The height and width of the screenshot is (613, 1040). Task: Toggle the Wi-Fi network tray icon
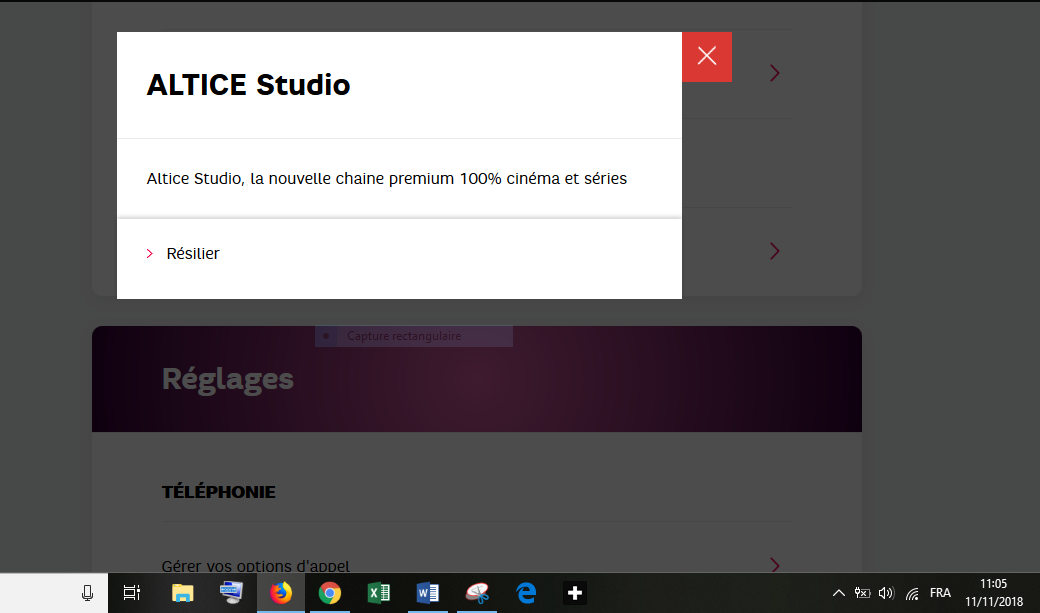tap(911, 592)
